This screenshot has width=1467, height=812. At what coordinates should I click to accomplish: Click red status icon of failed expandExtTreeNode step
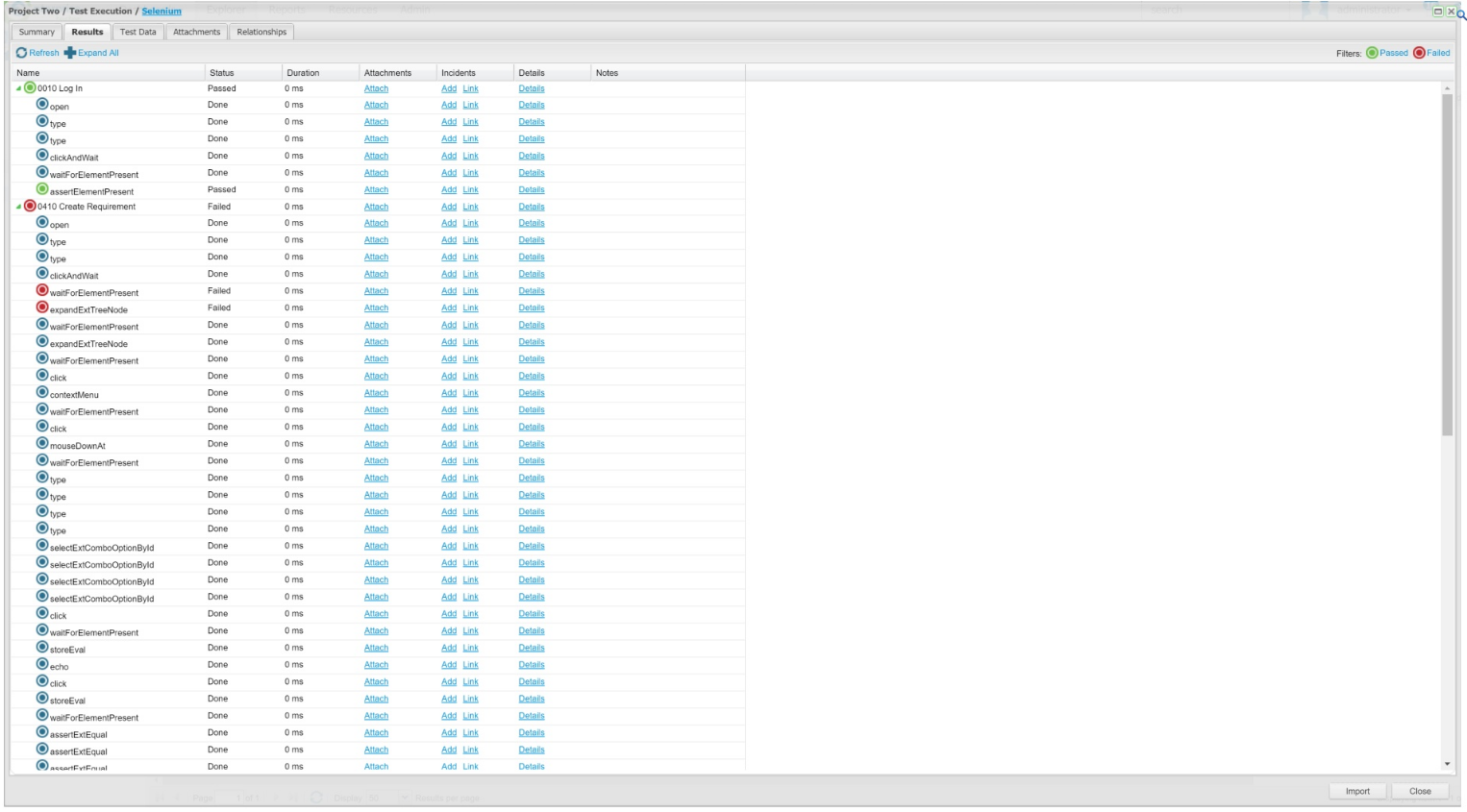coord(42,308)
